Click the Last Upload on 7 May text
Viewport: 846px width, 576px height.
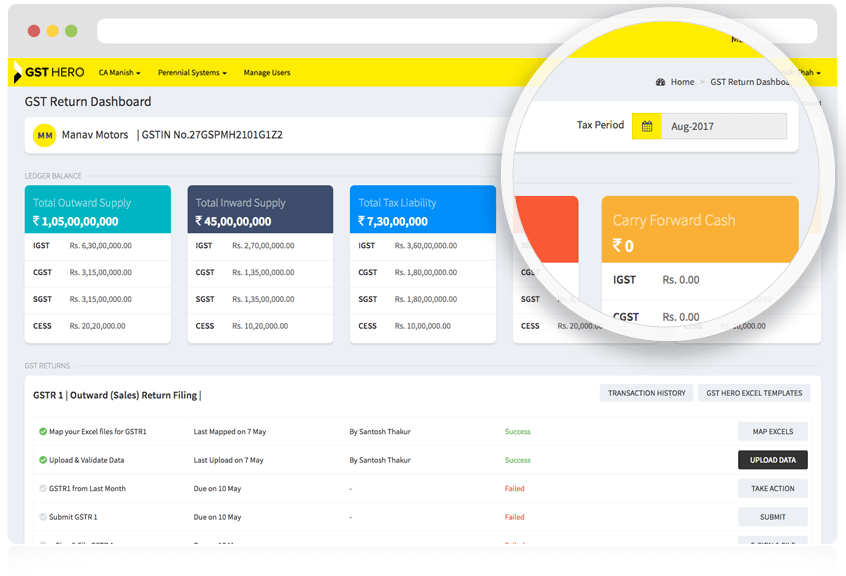tap(228, 460)
